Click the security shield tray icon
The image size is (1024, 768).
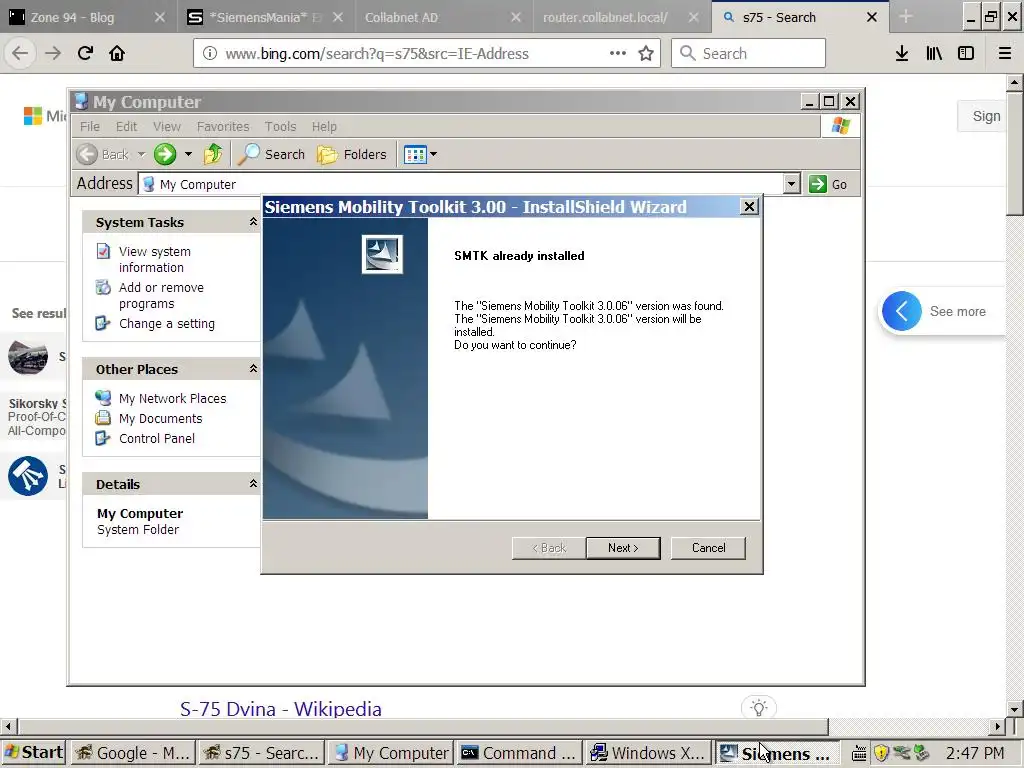pyautogui.click(x=881, y=753)
